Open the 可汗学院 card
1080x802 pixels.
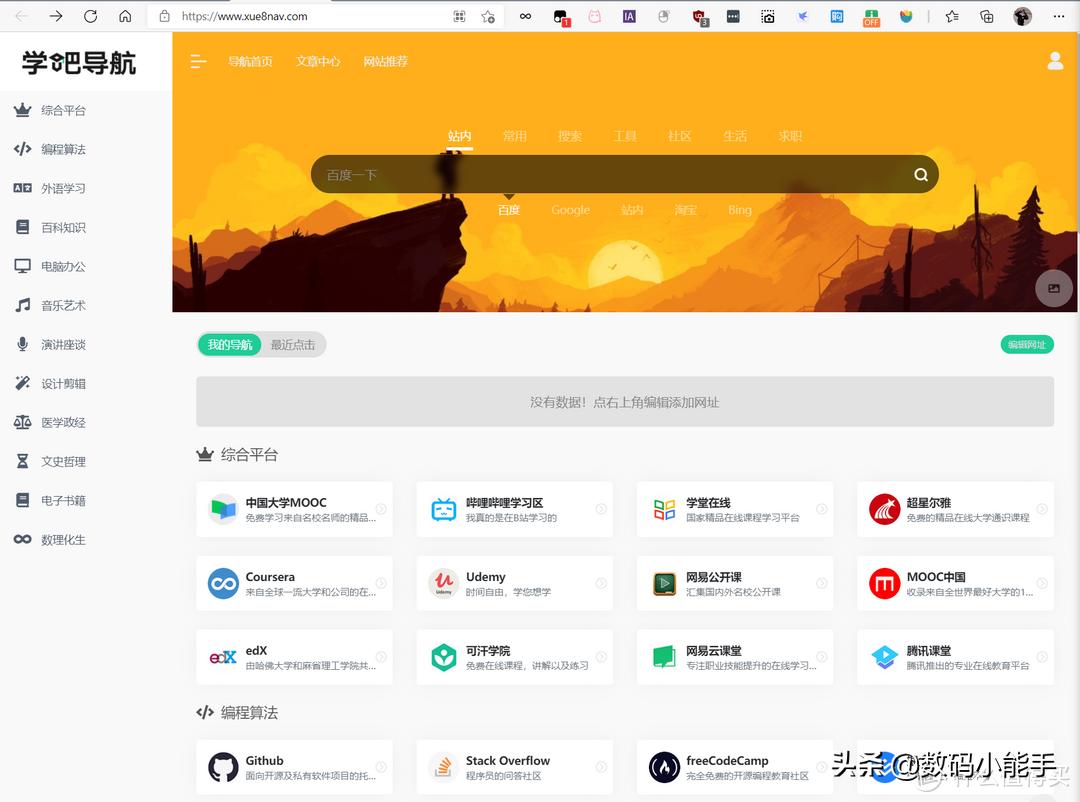coord(515,657)
